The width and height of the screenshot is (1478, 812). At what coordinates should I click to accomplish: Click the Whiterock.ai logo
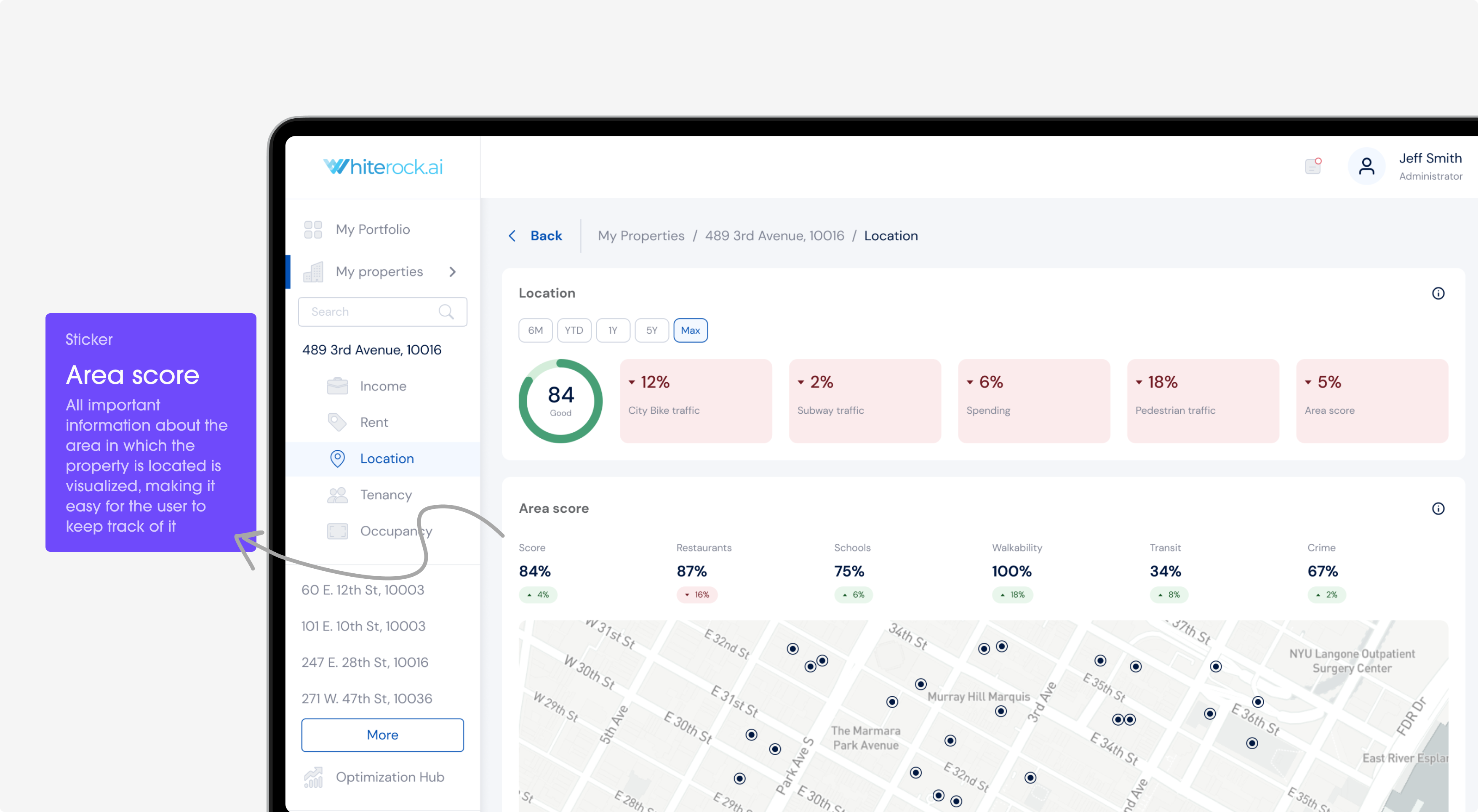pyautogui.click(x=383, y=167)
